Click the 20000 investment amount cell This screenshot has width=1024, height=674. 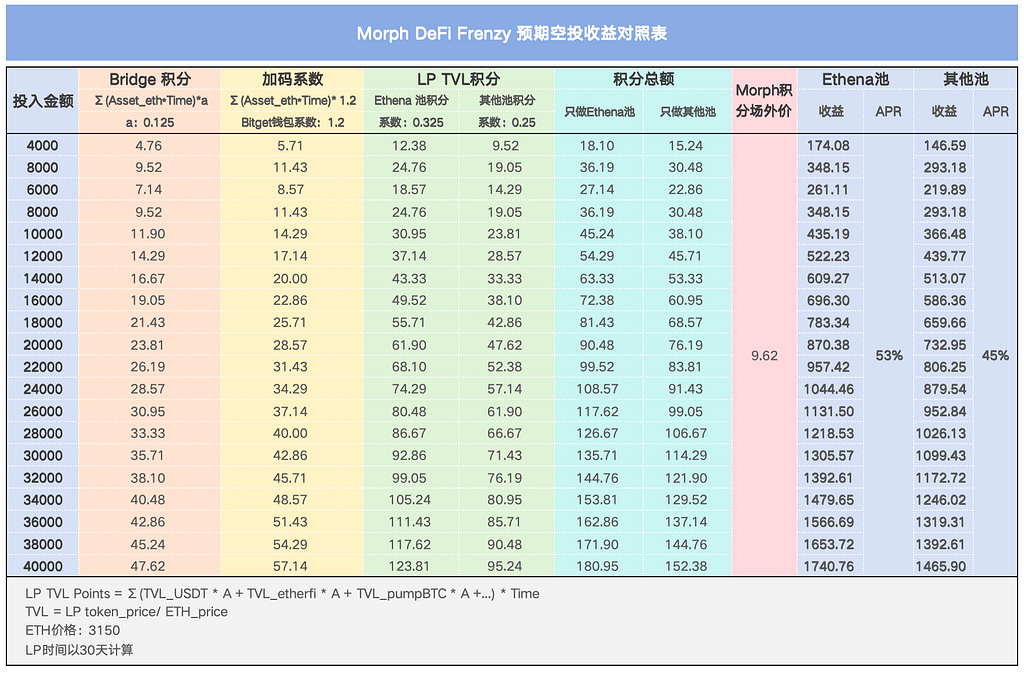[42, 345]
